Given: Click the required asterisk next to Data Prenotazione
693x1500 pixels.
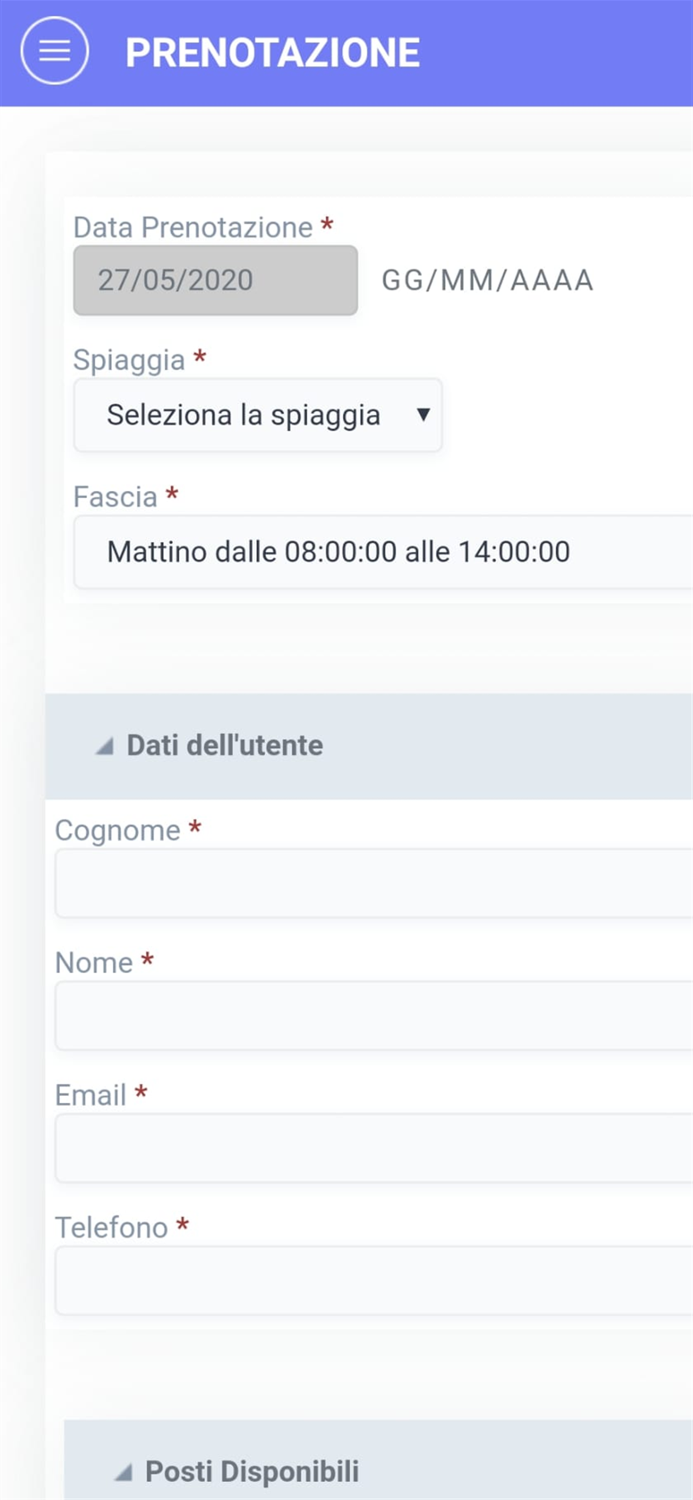Looking at the screenshot, I should click(x=326, y=226).
